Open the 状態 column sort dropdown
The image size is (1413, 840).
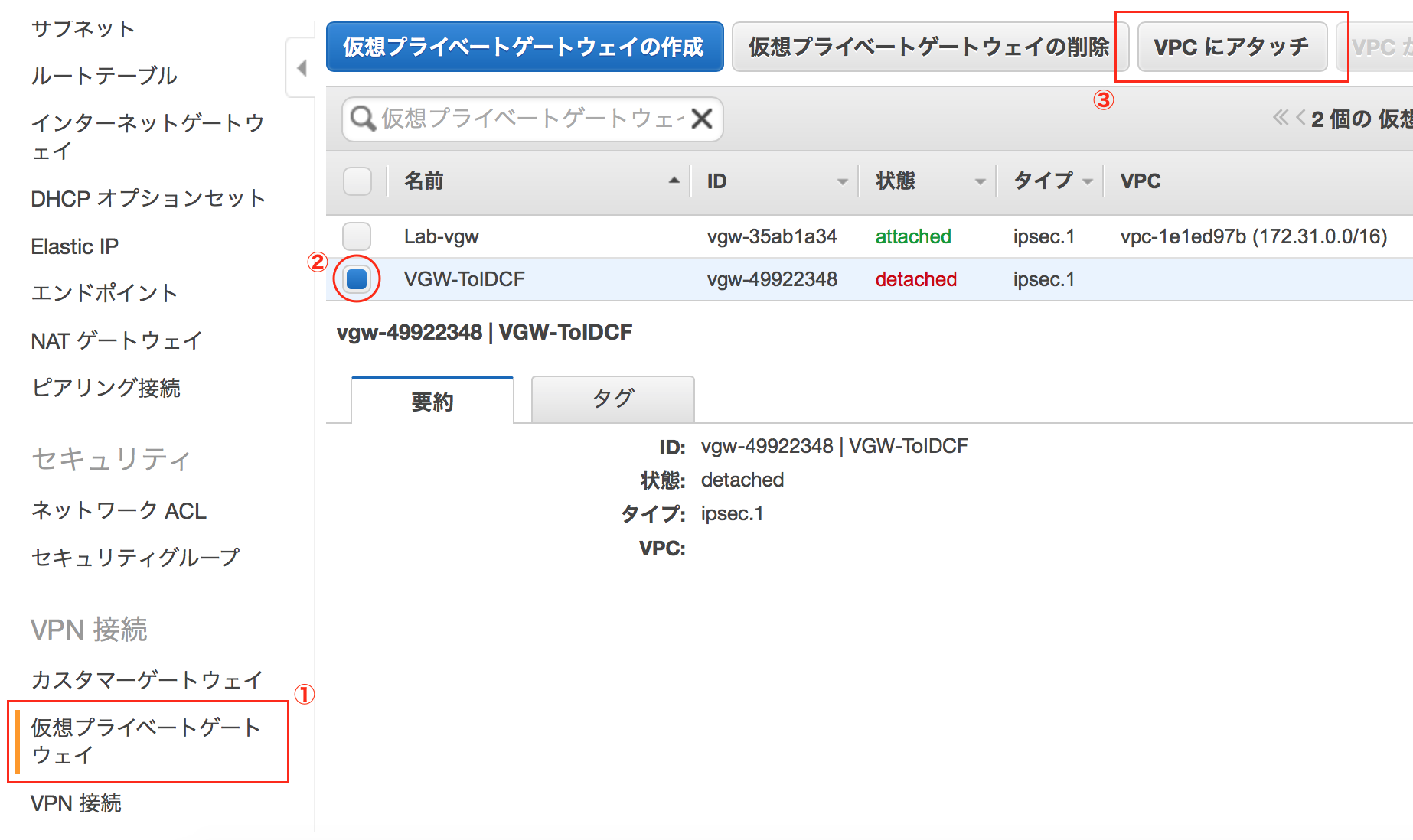(x=982, y=182)
